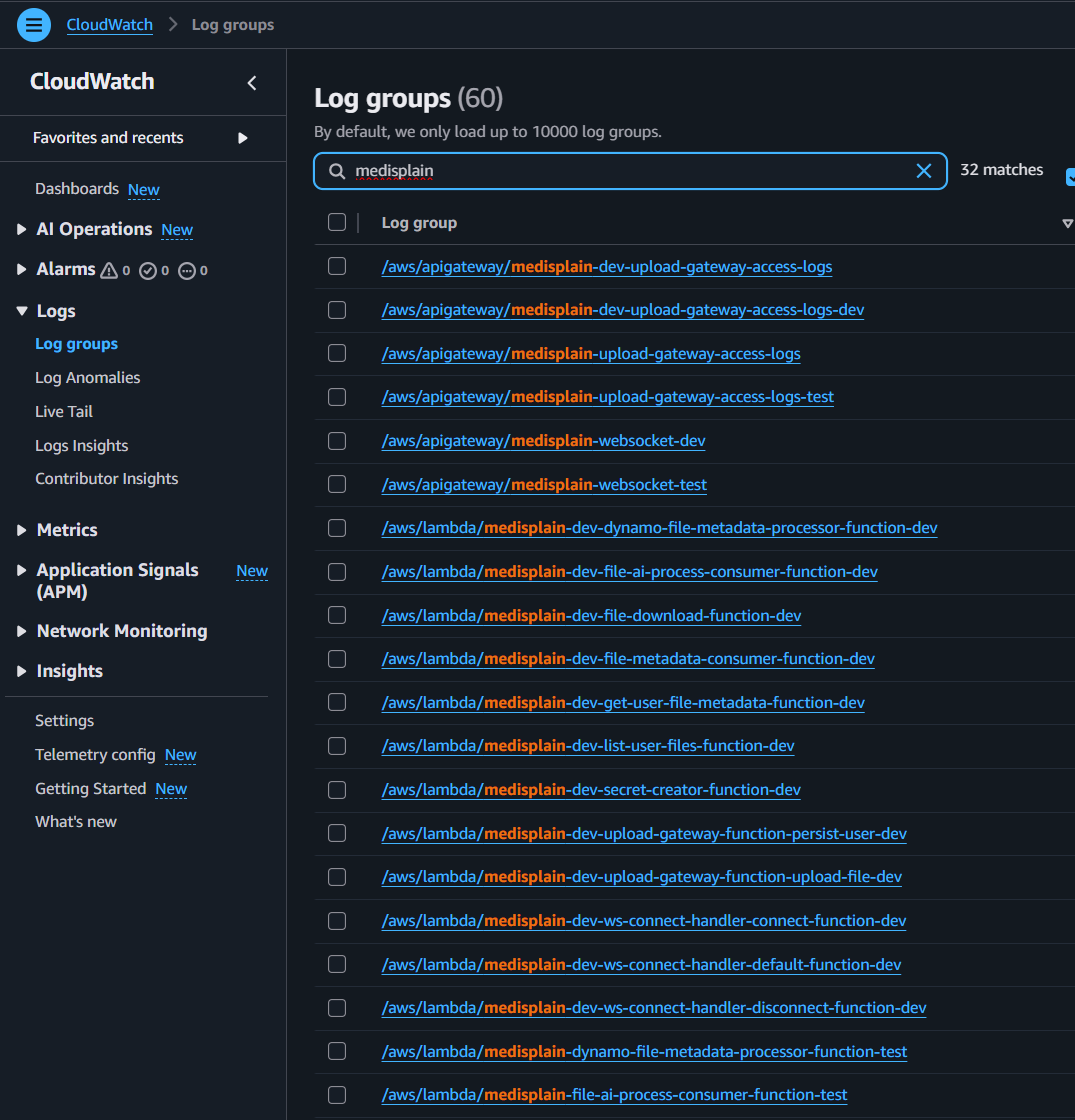Check the file-ai-process-consumer-function-test row checkbox

[337, 1094]
